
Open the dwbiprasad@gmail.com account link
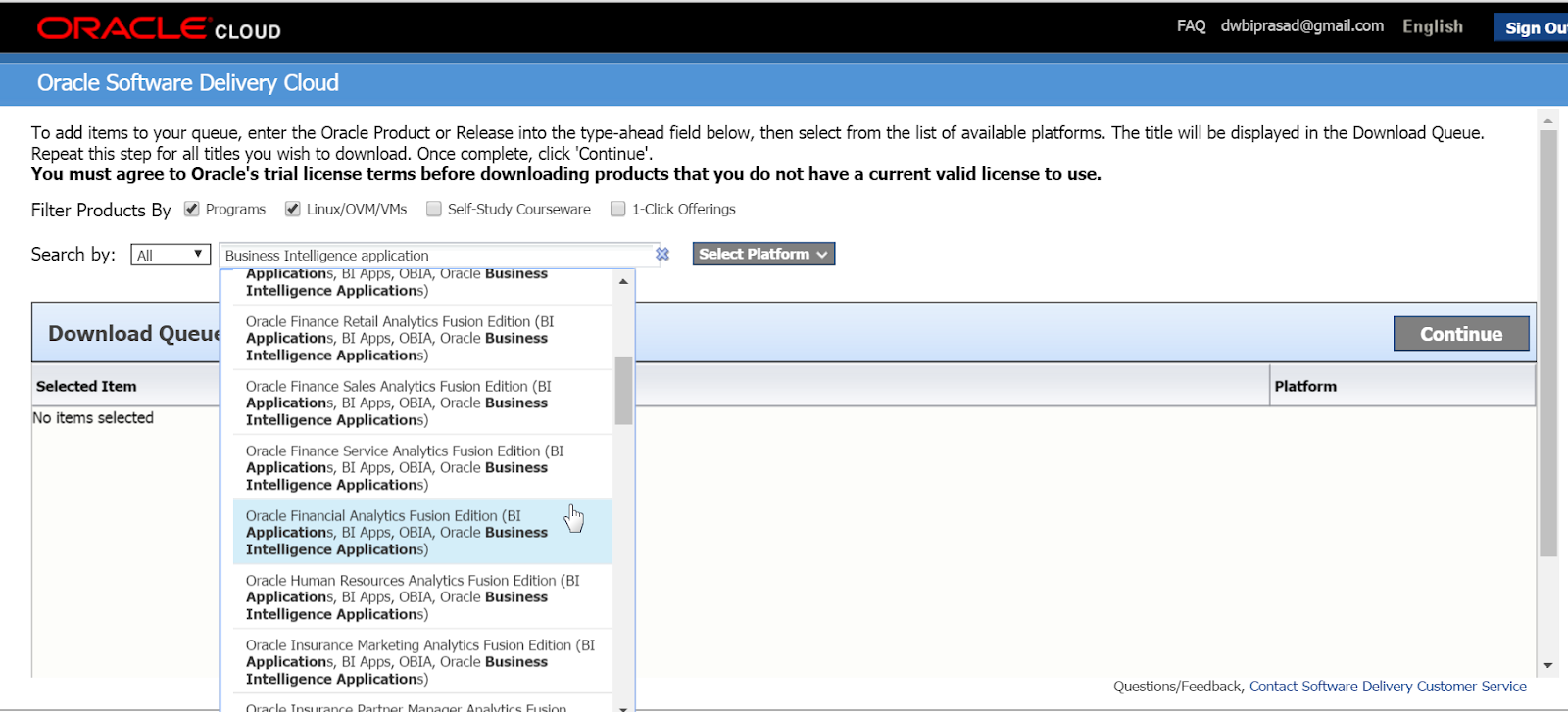(1302, 25)
